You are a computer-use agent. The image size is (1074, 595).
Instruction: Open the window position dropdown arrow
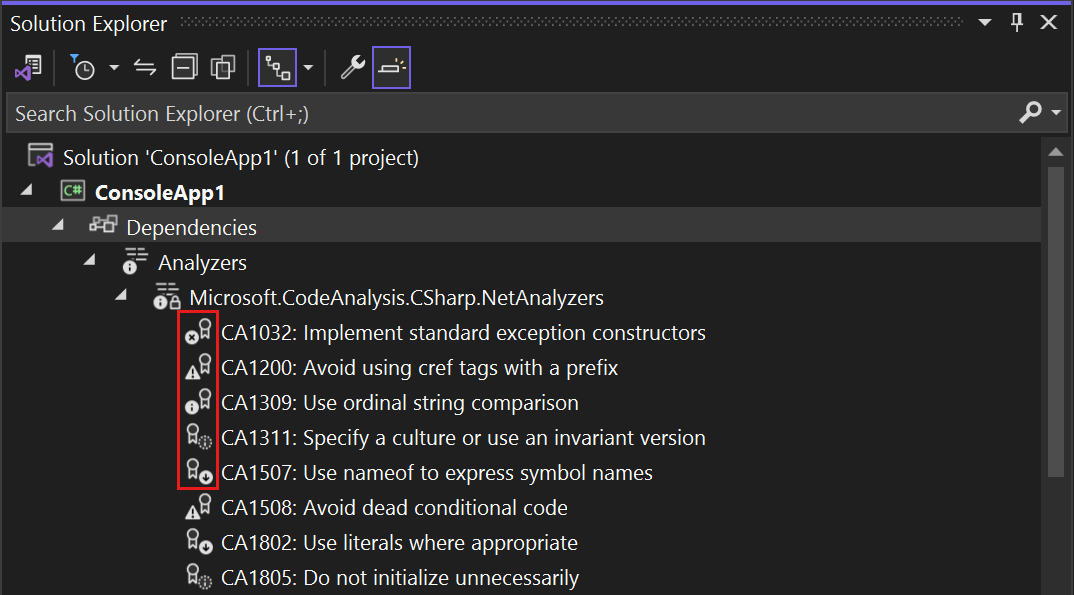(x=984, y=22)
